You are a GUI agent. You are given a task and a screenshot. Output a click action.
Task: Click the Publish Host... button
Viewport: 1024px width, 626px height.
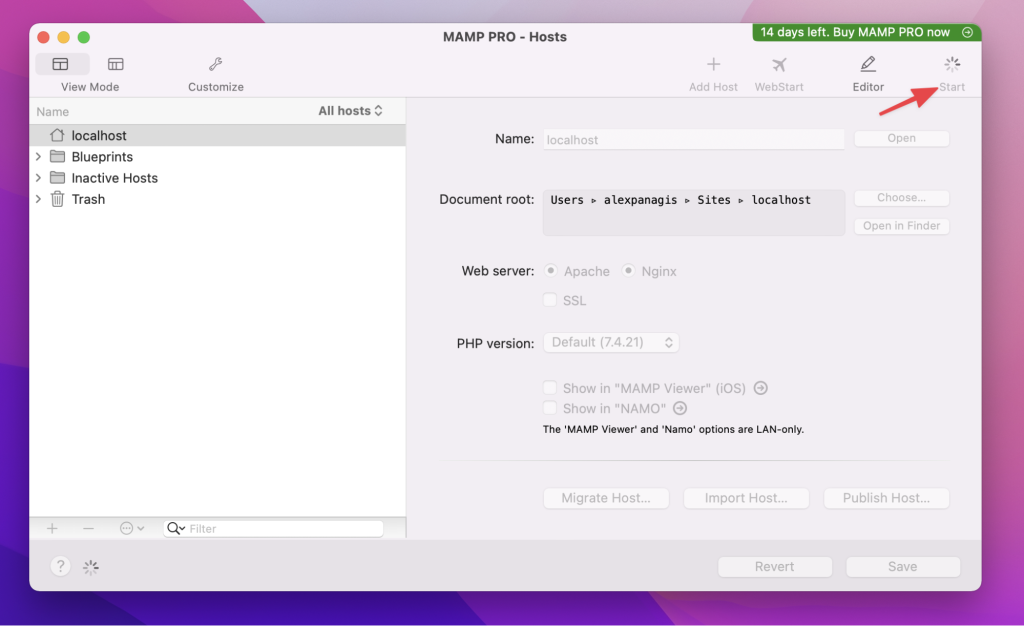tap(886, 498)
